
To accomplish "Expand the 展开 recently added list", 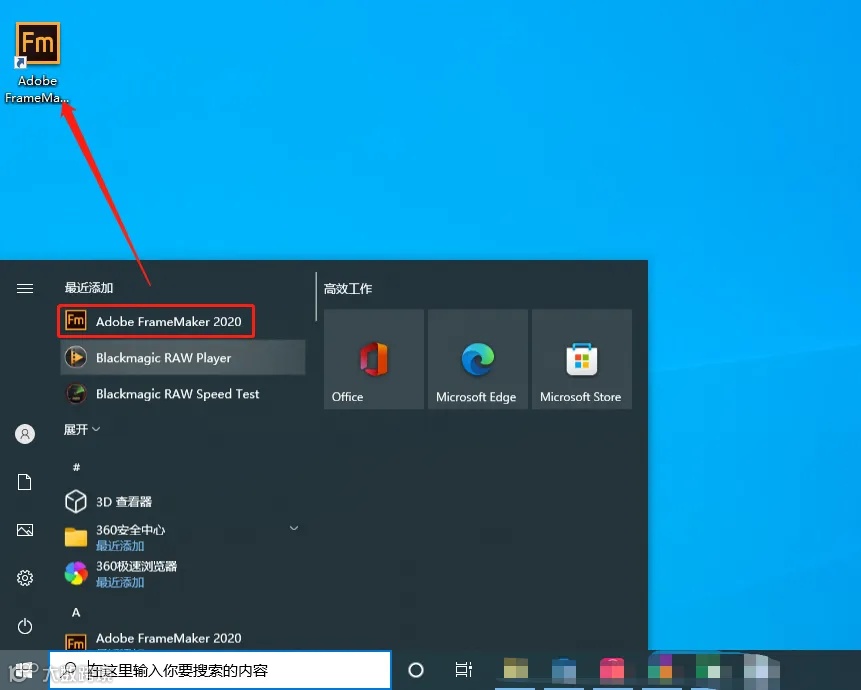I will tap(81, 429).
